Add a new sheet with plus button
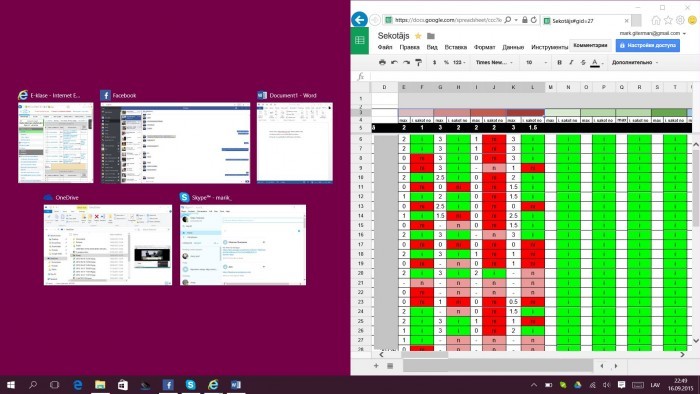 376,365
